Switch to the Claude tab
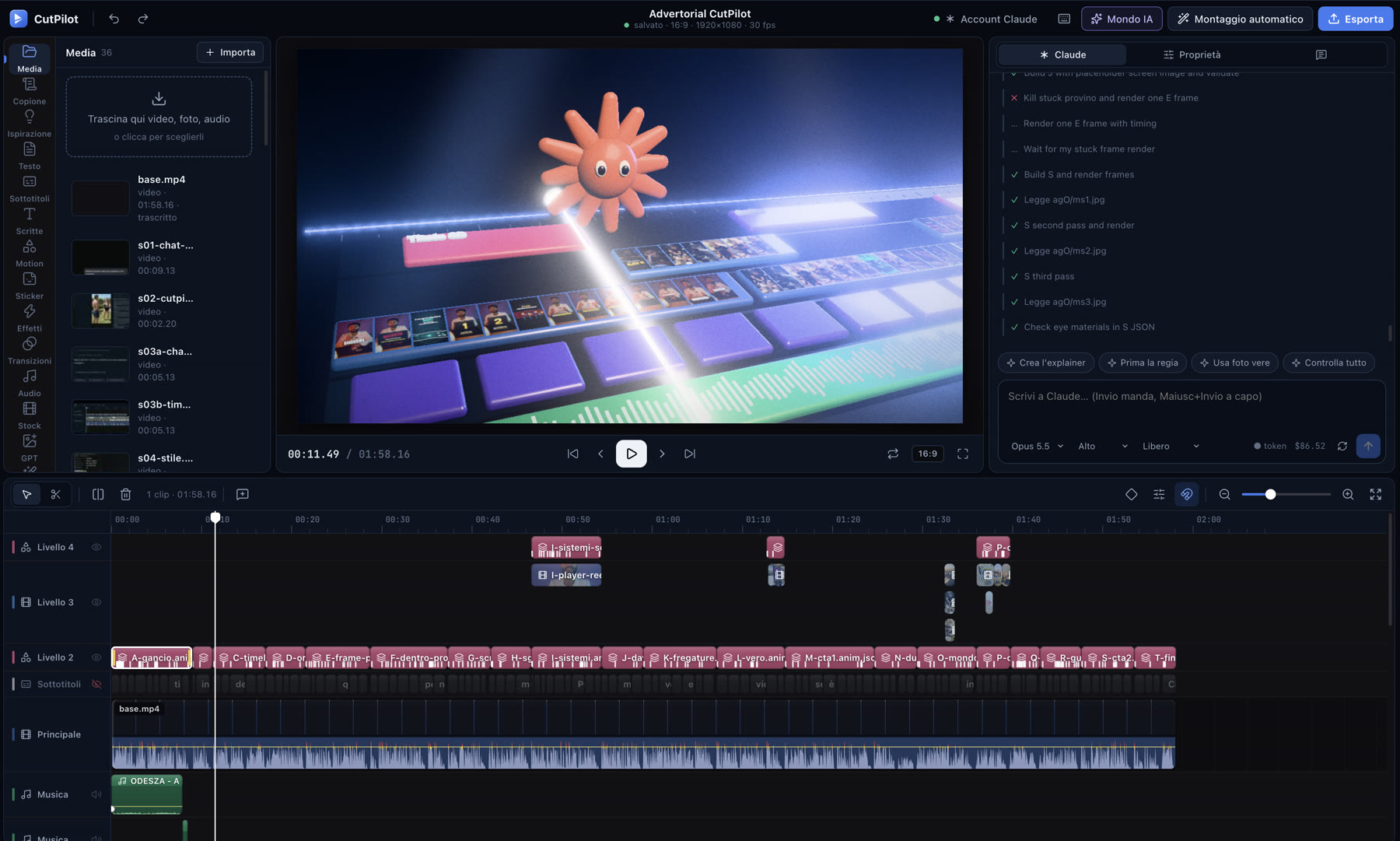Viewport: 1400px width, 841px height. [1062, 54]
